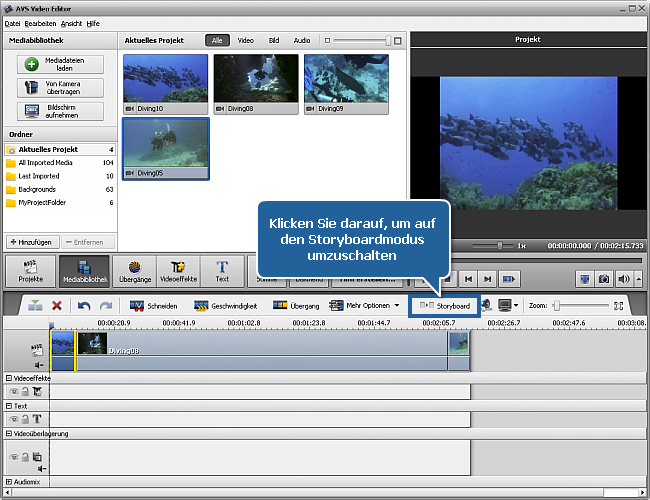Expand the Audiomix track section

[9, 482]
